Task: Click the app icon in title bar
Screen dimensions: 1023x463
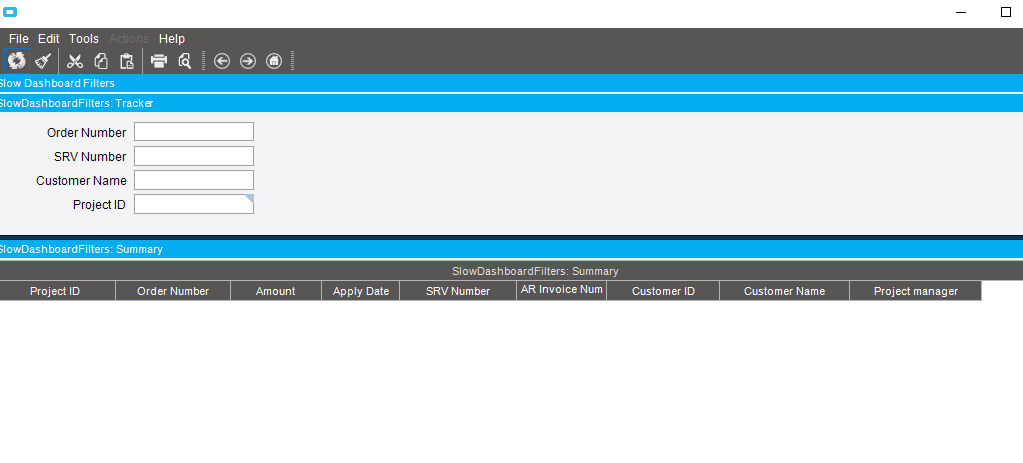Action: tap(10, 11)
